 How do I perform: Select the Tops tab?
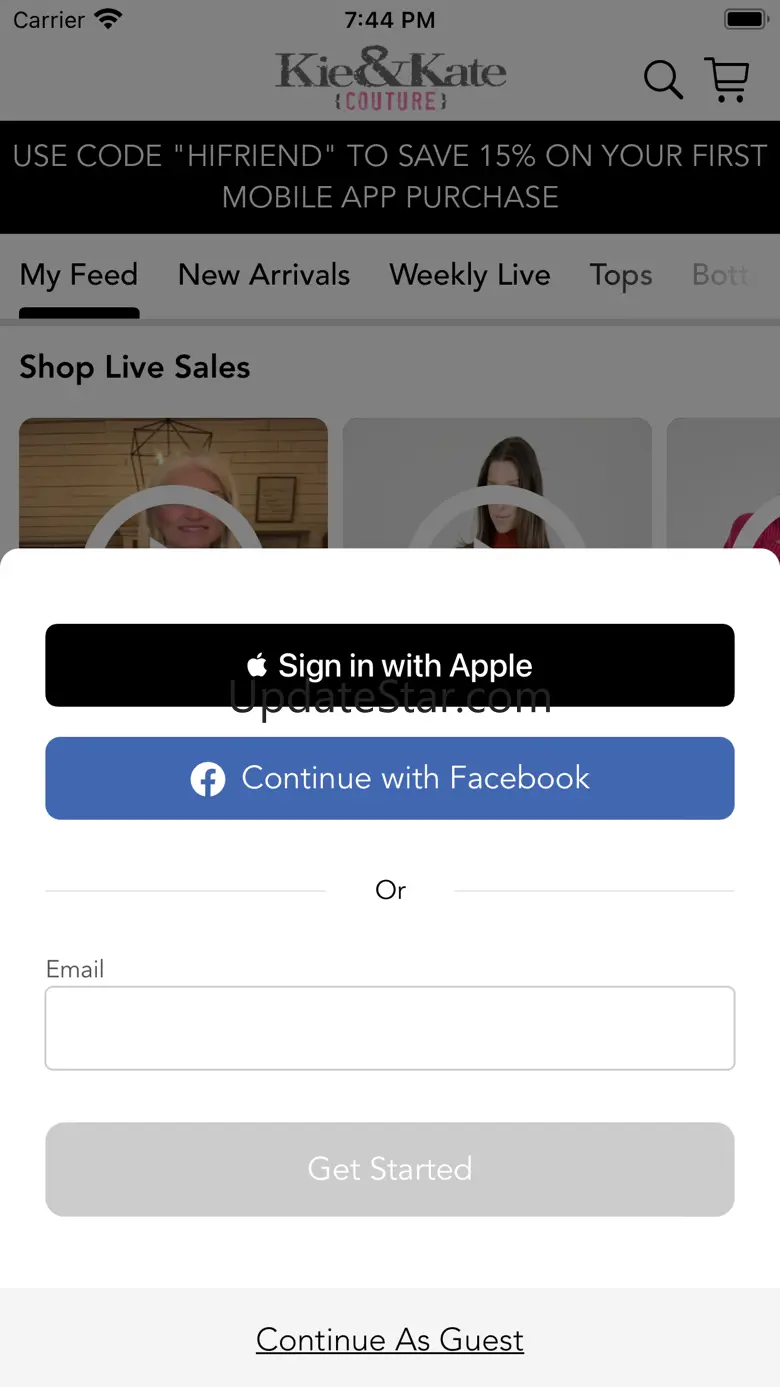click(621, 275)
